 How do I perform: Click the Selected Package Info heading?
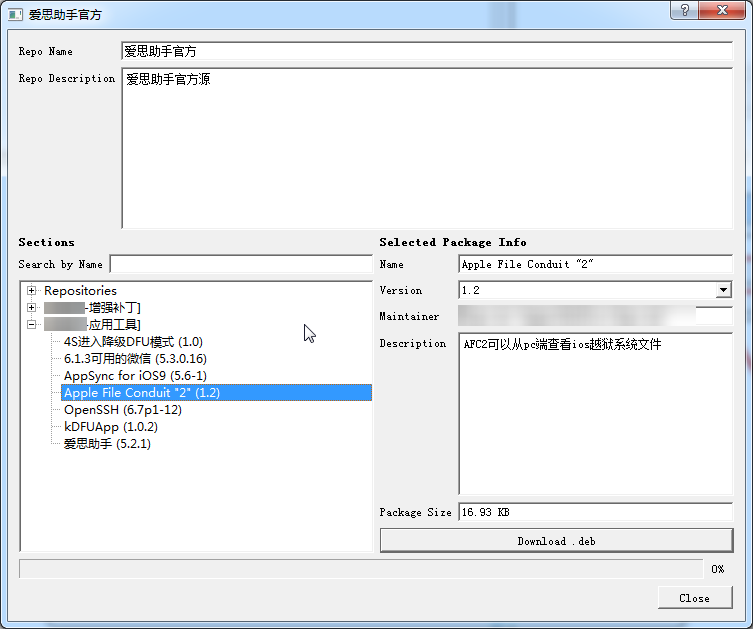point(453,242)
